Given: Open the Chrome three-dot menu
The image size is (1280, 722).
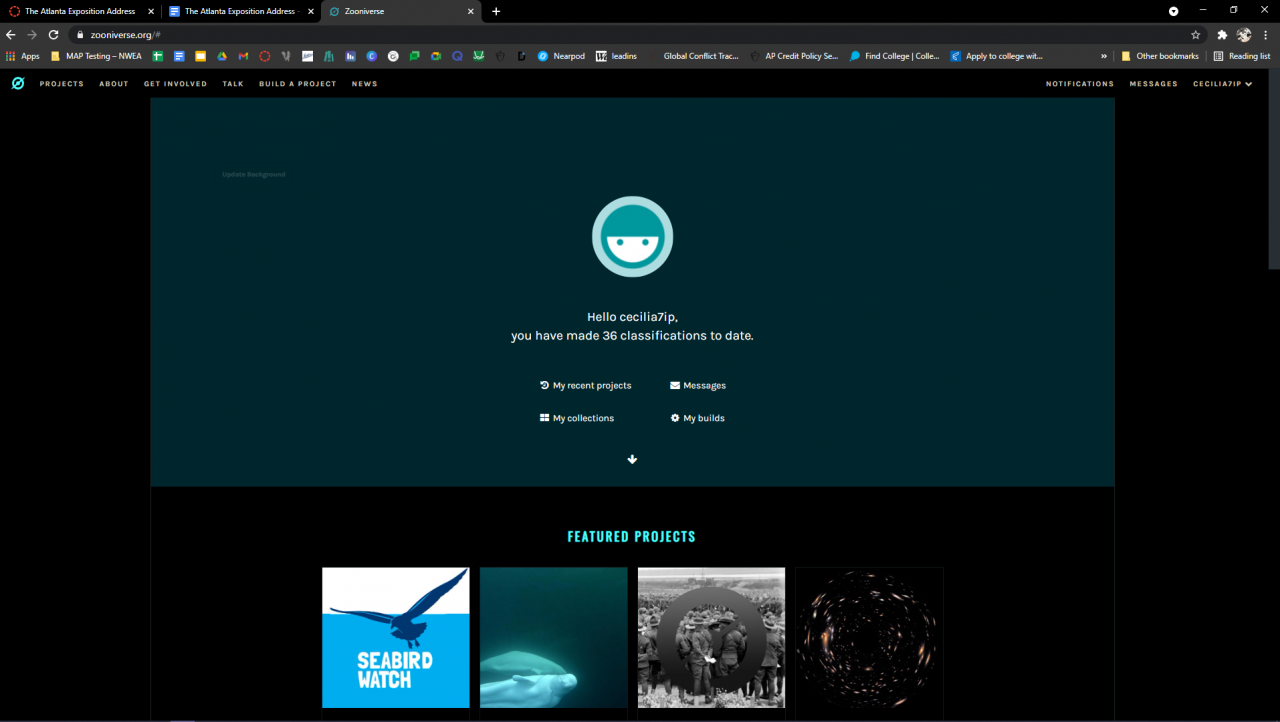Looking at the screenshot, I should click(x=1266, y=35).
